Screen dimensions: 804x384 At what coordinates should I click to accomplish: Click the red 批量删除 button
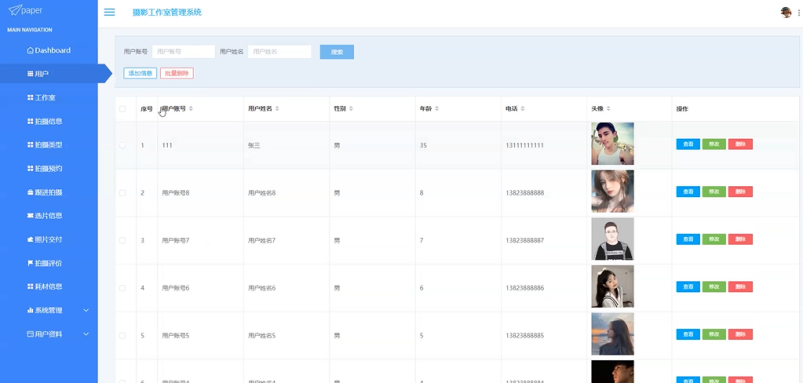pos(177,73)
